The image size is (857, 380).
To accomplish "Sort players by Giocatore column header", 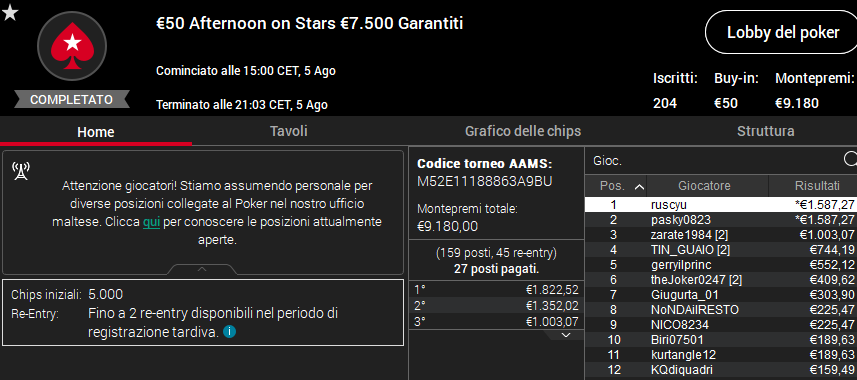I will 707,186.
